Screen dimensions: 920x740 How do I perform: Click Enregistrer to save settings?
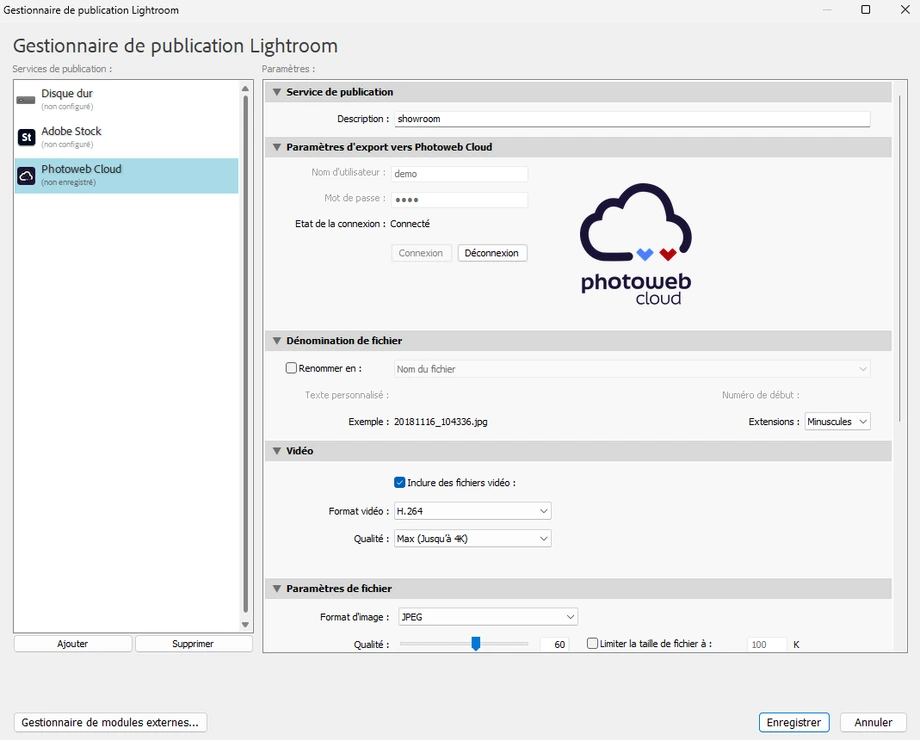(794, 722)
